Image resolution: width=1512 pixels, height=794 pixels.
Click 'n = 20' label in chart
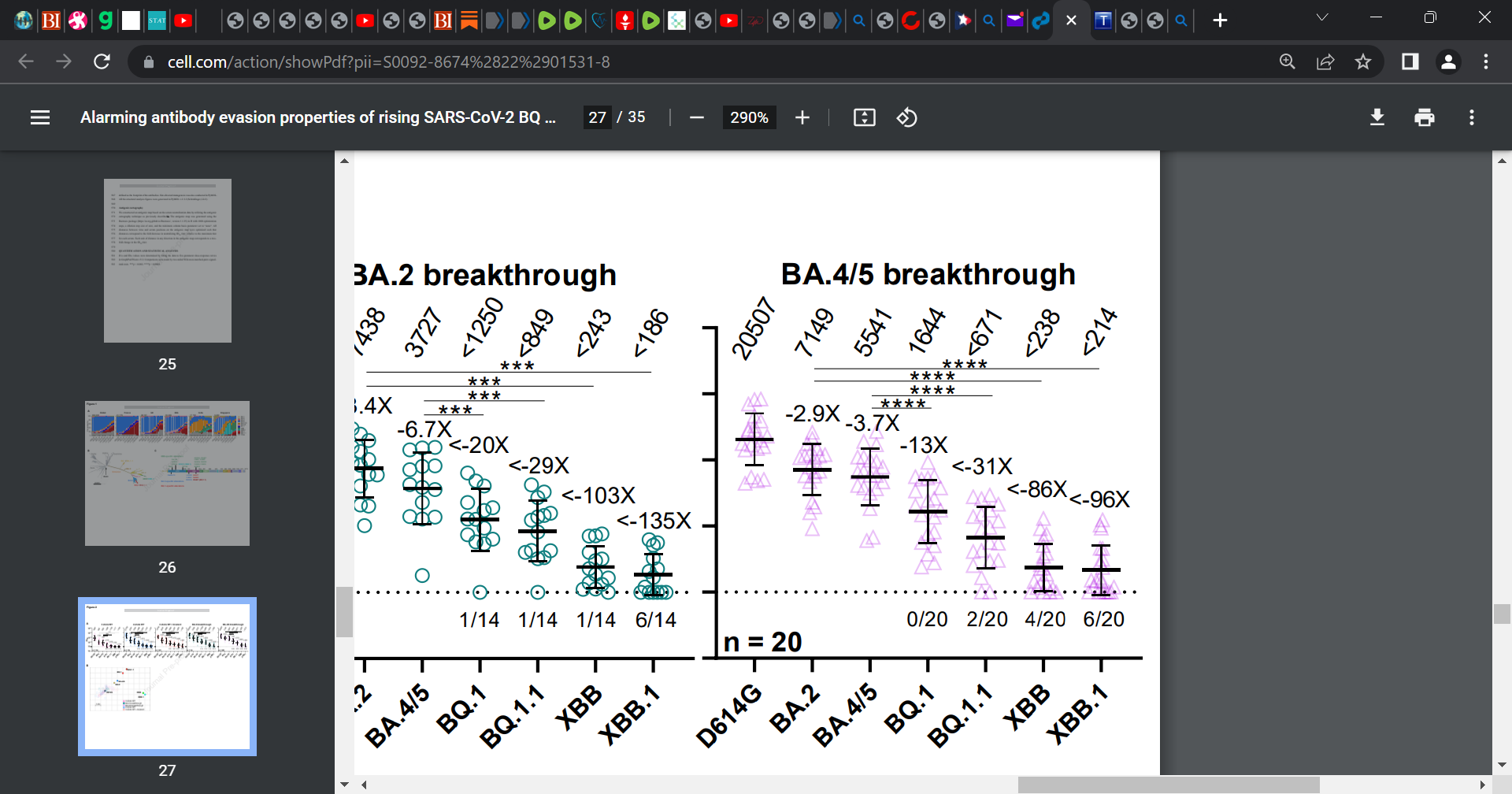tap(762, 642)
